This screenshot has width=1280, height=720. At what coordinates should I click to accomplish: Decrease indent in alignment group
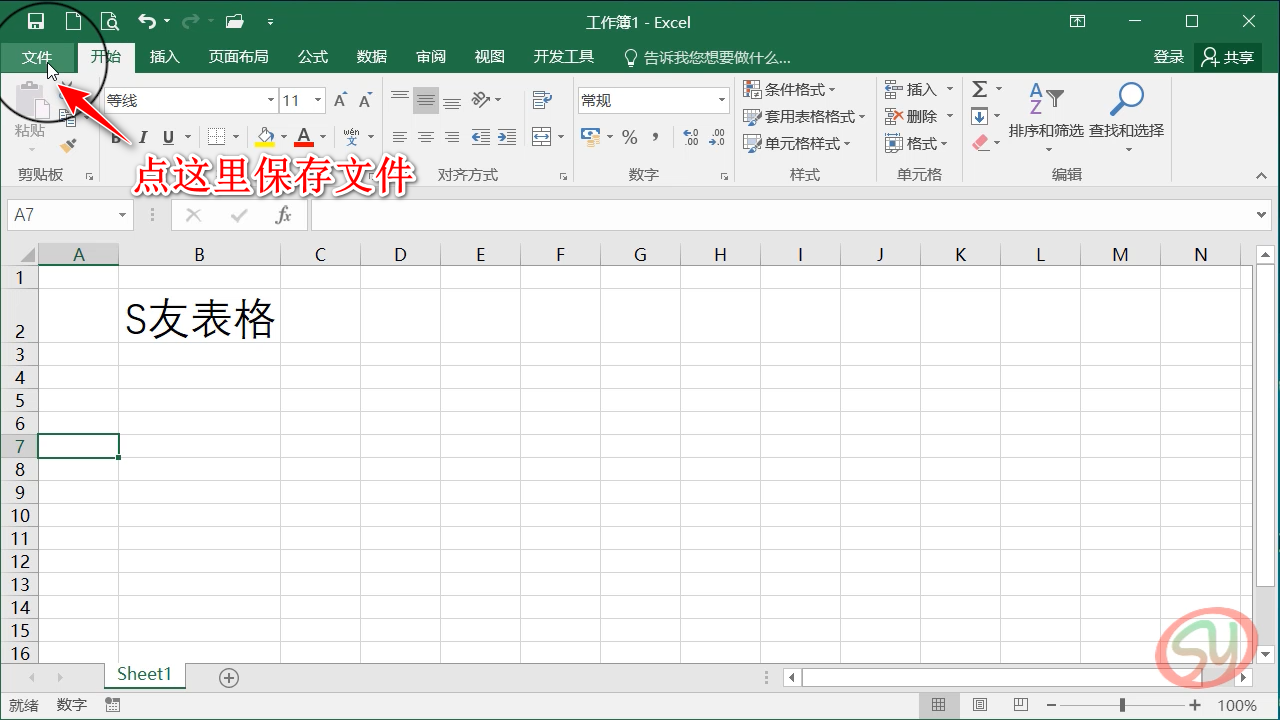click(x=481, y=137)
